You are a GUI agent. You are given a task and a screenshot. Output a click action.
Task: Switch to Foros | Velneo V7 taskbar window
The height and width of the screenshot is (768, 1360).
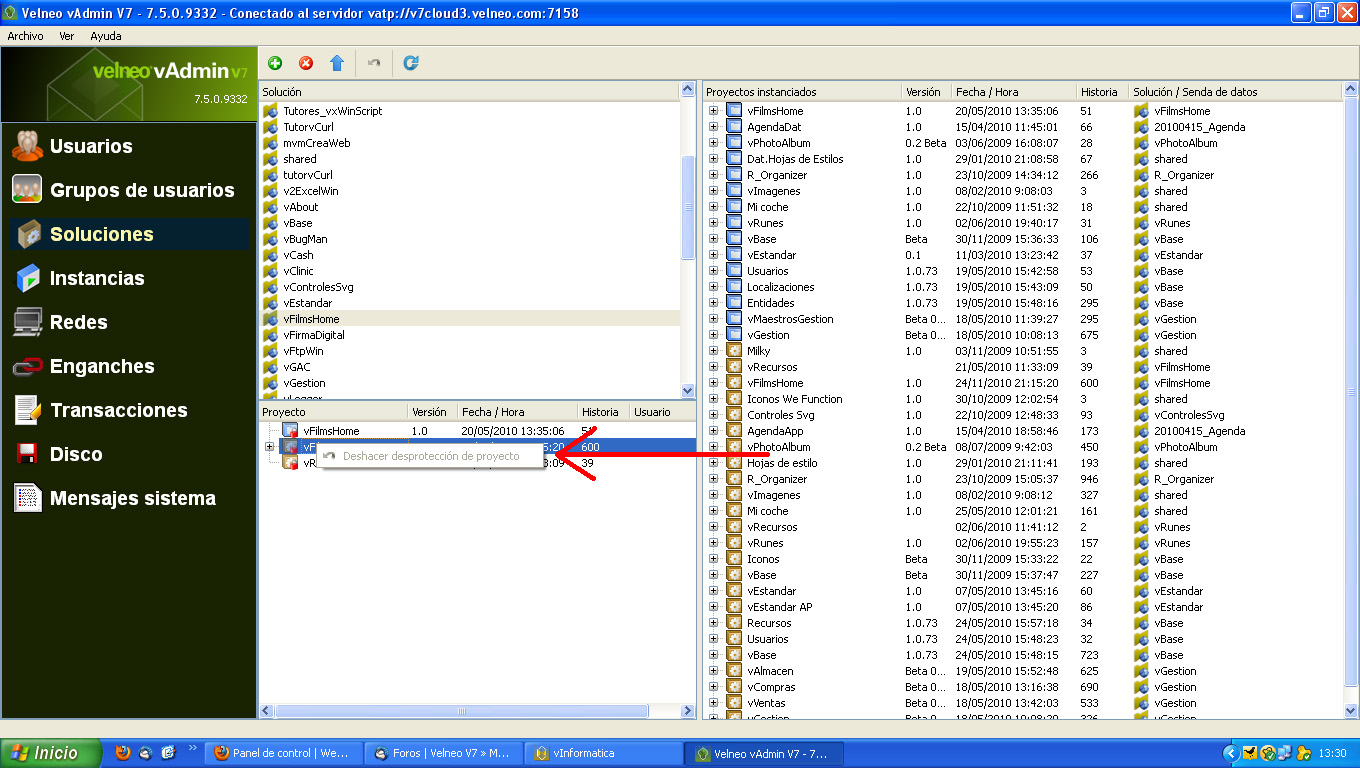tap(443, 753)
